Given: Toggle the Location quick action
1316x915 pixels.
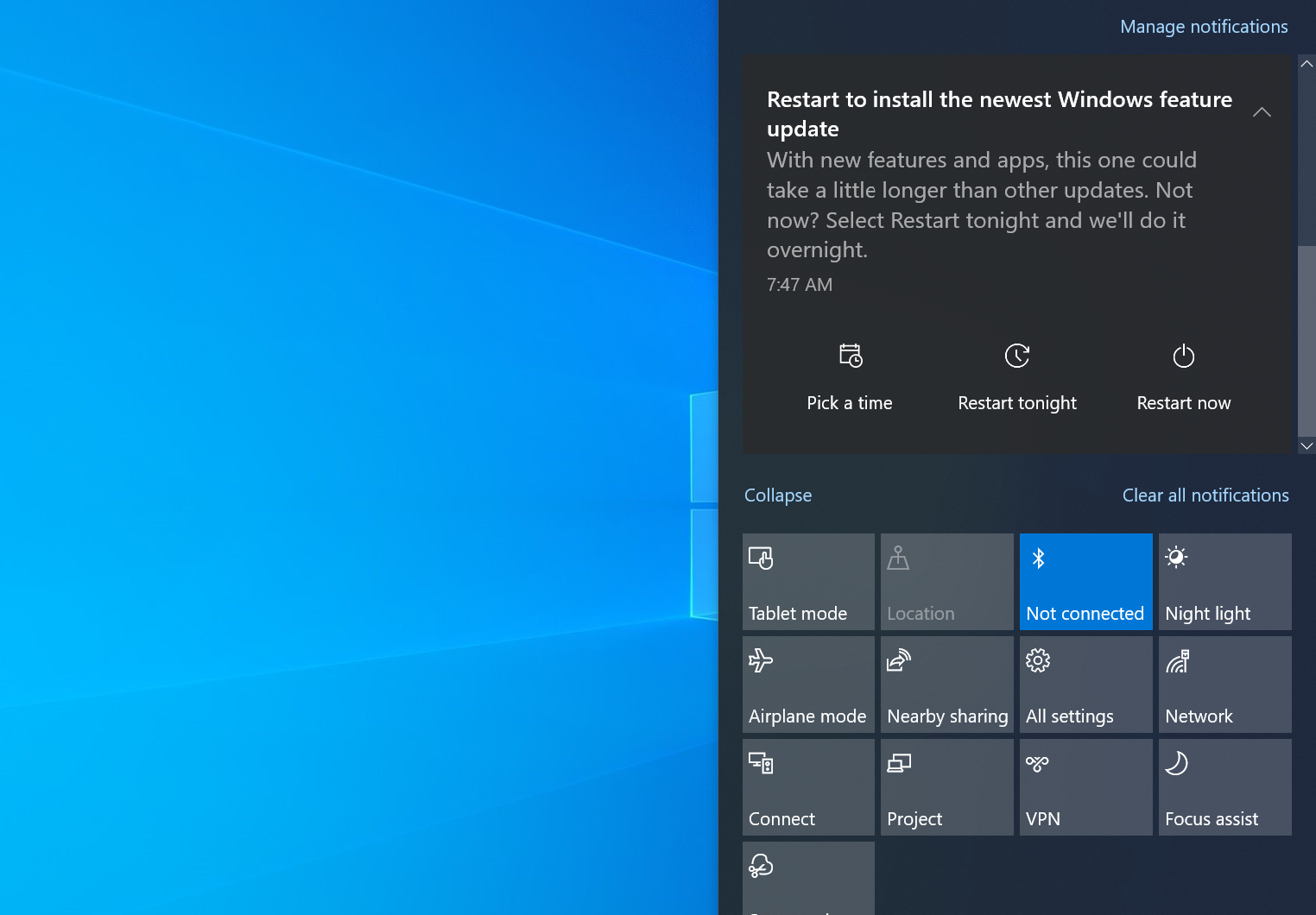Looking at the screenshot, I should pyautogui.click(x=947, y=582).
